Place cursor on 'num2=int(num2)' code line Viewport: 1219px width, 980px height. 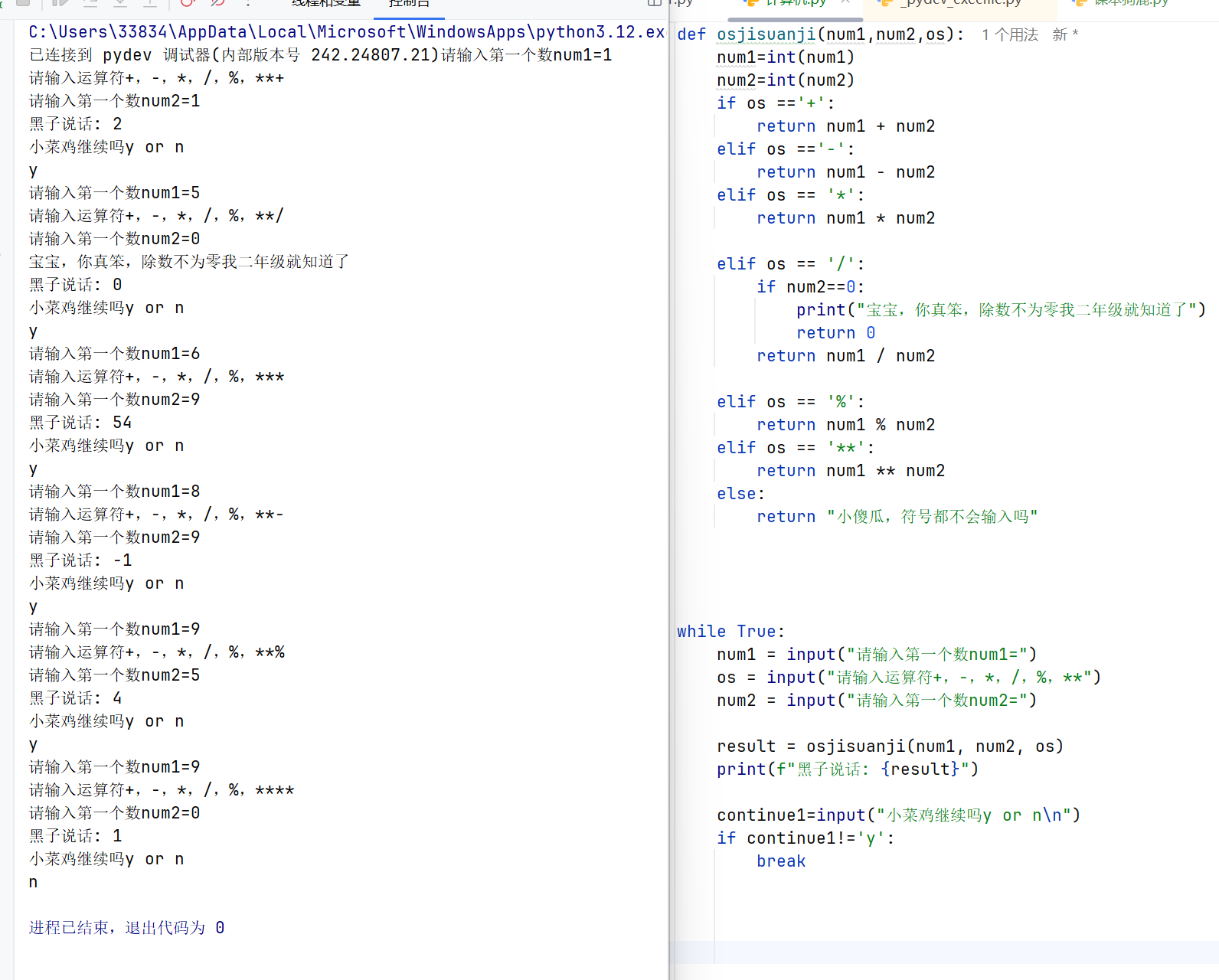pos(786,80)
